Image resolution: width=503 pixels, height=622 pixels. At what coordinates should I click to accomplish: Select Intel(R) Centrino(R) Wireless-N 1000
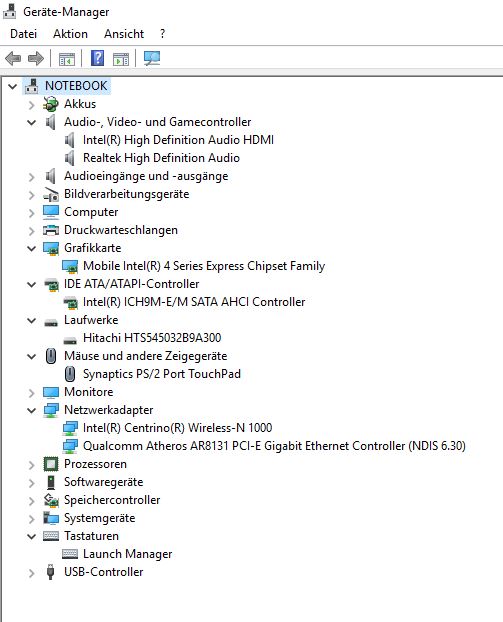click(x=177, y=428)
